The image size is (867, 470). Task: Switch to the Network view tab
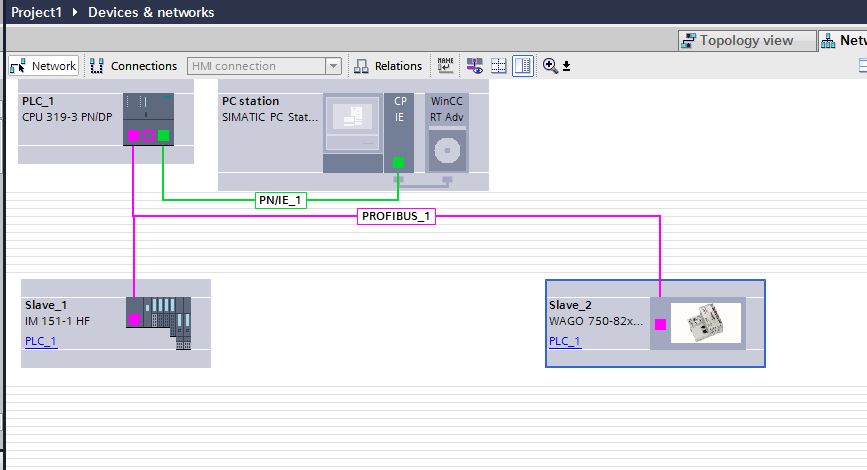click(843, 40)
